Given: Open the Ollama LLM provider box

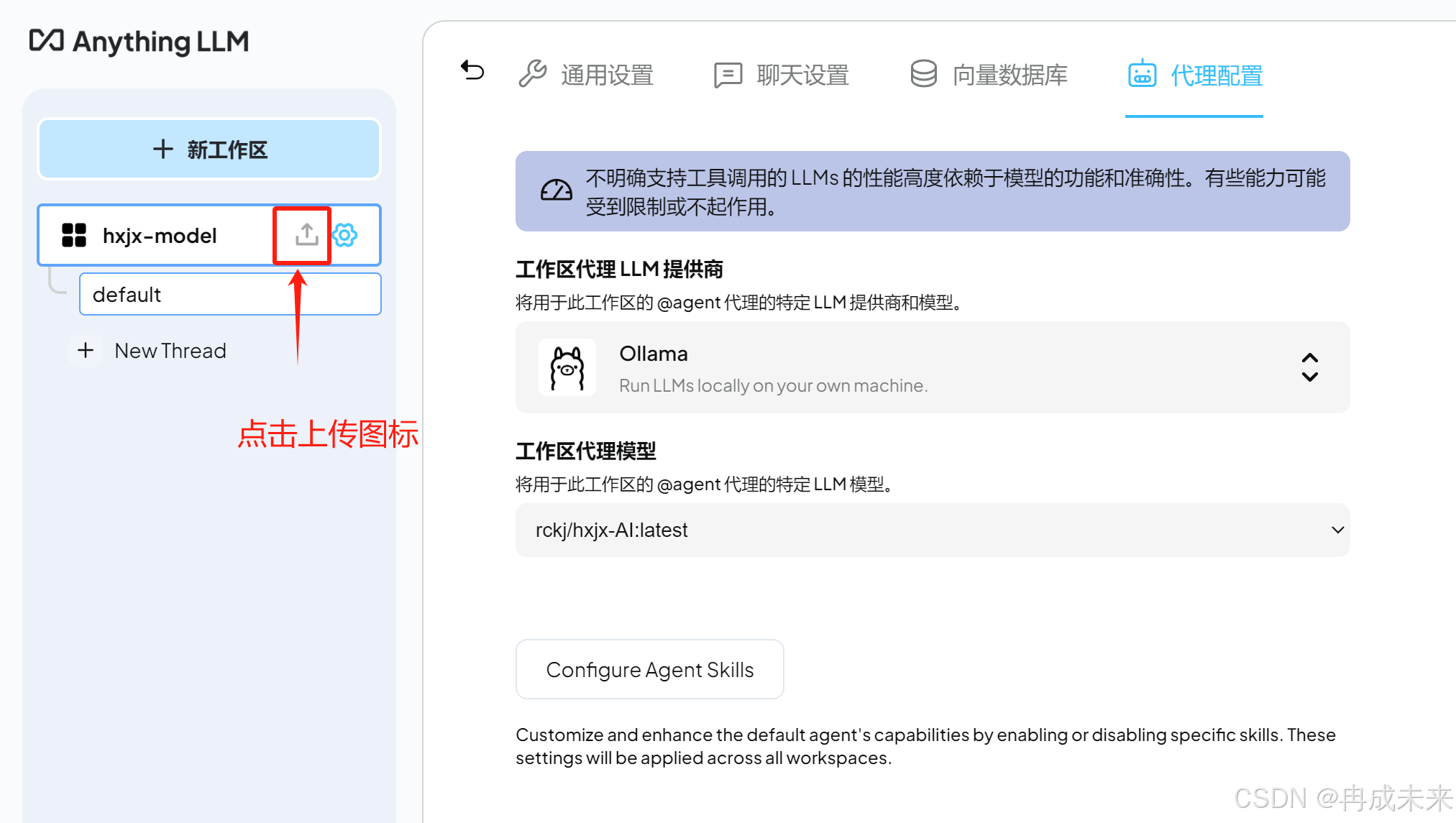Looking at the screenshot, I should [x=933, y=367].
